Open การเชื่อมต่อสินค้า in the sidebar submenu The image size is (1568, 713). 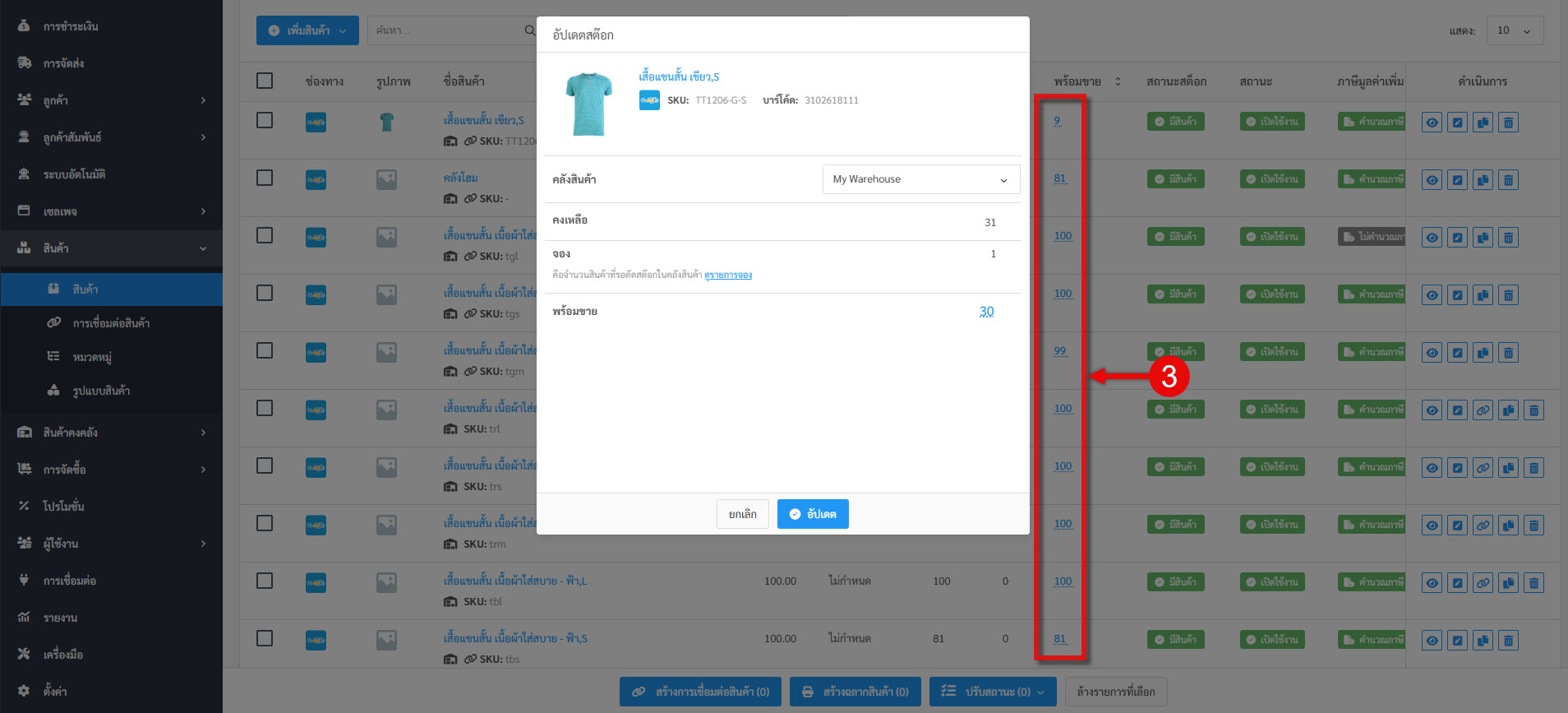coord(111,323)
